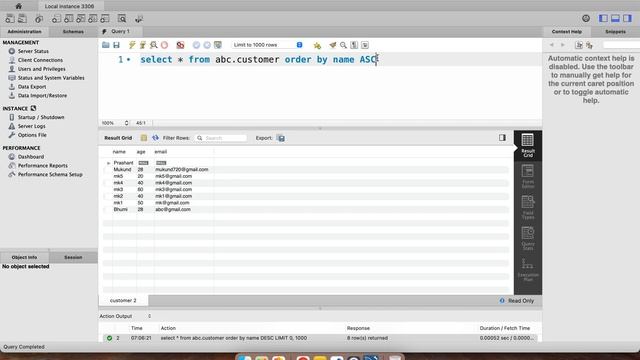
Task: Open Client Connections
Action: pyautogui.click(x=40, y=60)
